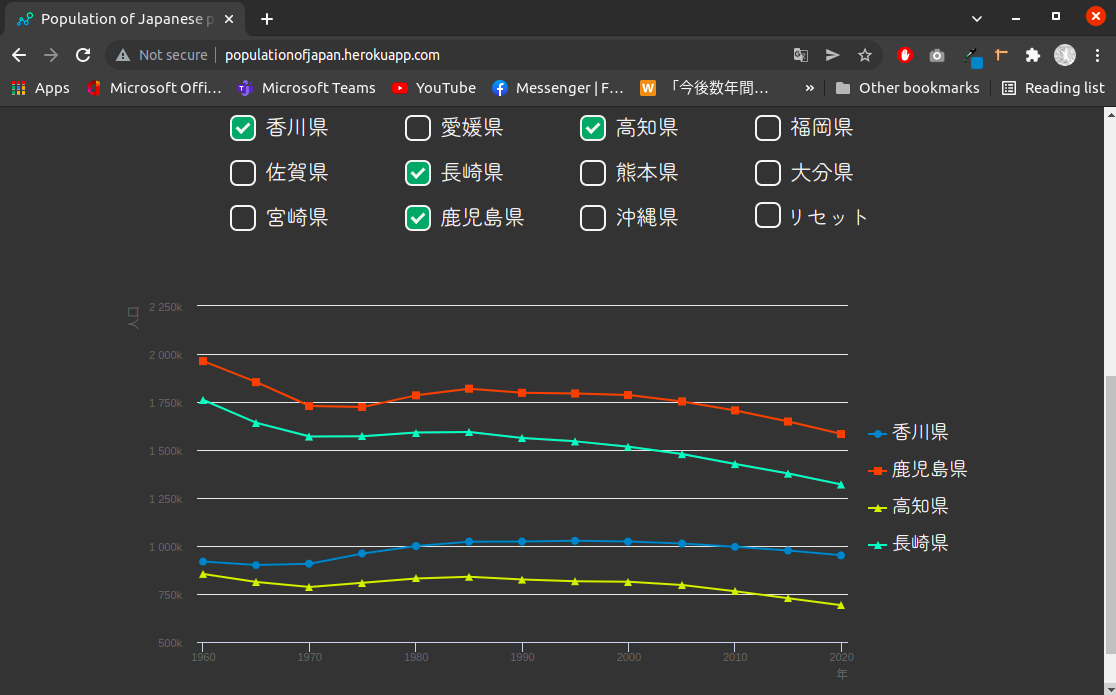This screenshot has height=695, width=1116.
Task: Enable the 愛媛県 prefecture checkbox
Action: click(x=417, y=128)
